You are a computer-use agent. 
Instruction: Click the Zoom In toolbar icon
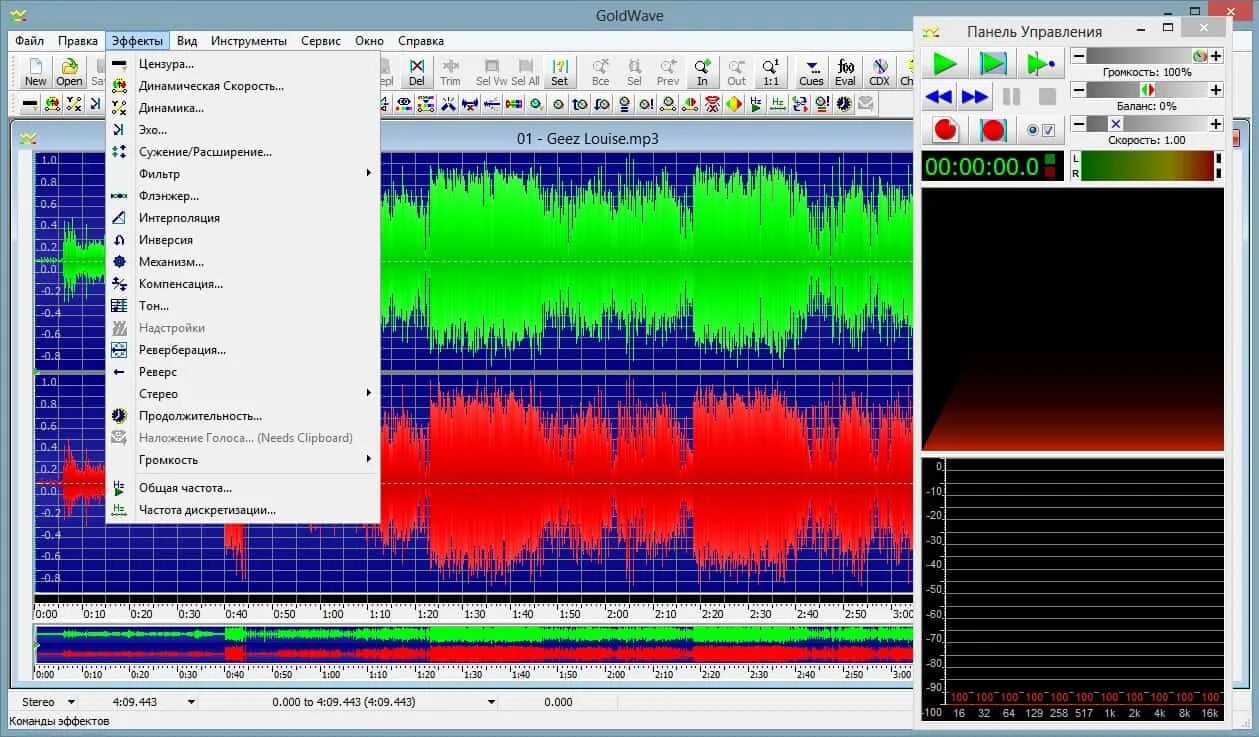click(x=702, y=72)
